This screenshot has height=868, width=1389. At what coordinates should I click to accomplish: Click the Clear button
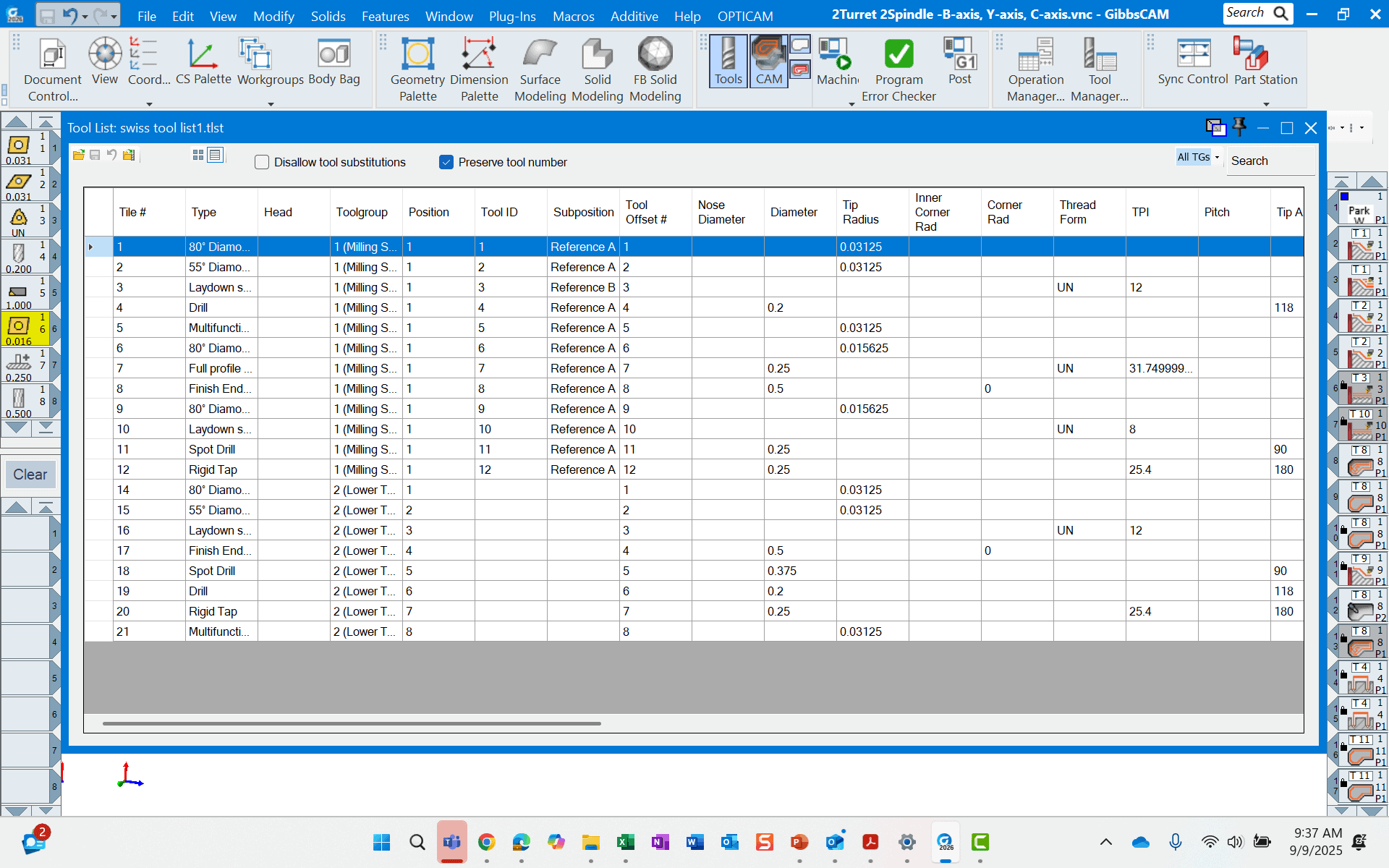click(x=30, y=475)
